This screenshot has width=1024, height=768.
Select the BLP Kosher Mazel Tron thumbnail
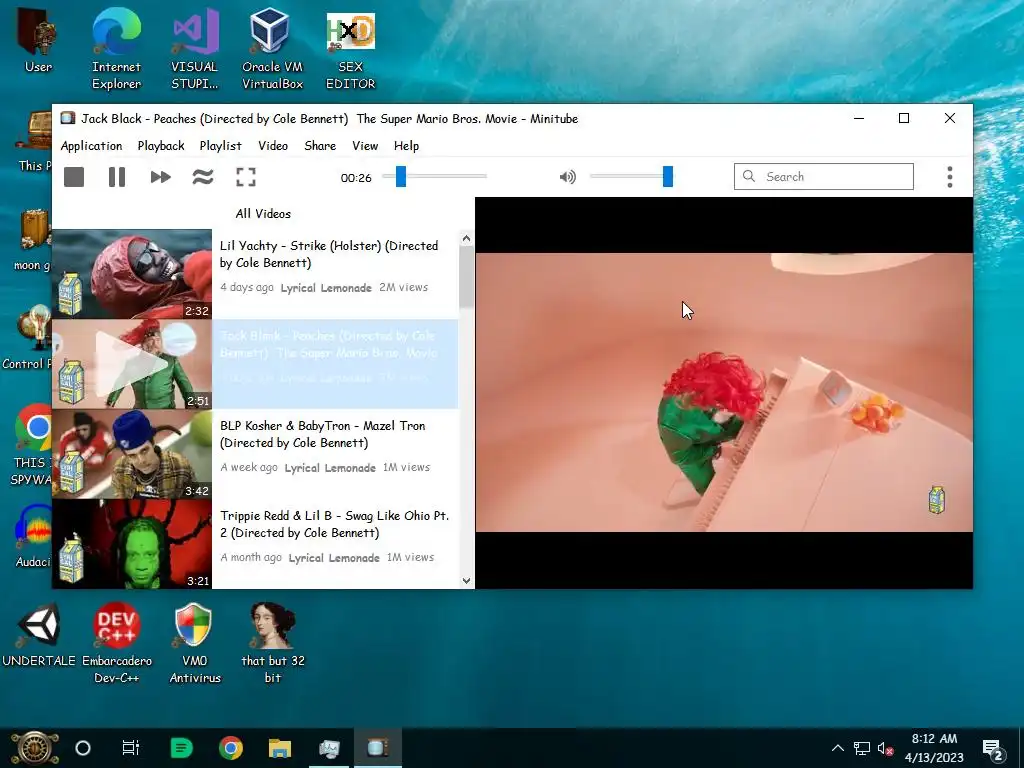pyautogui.click(x=132, y=454)
